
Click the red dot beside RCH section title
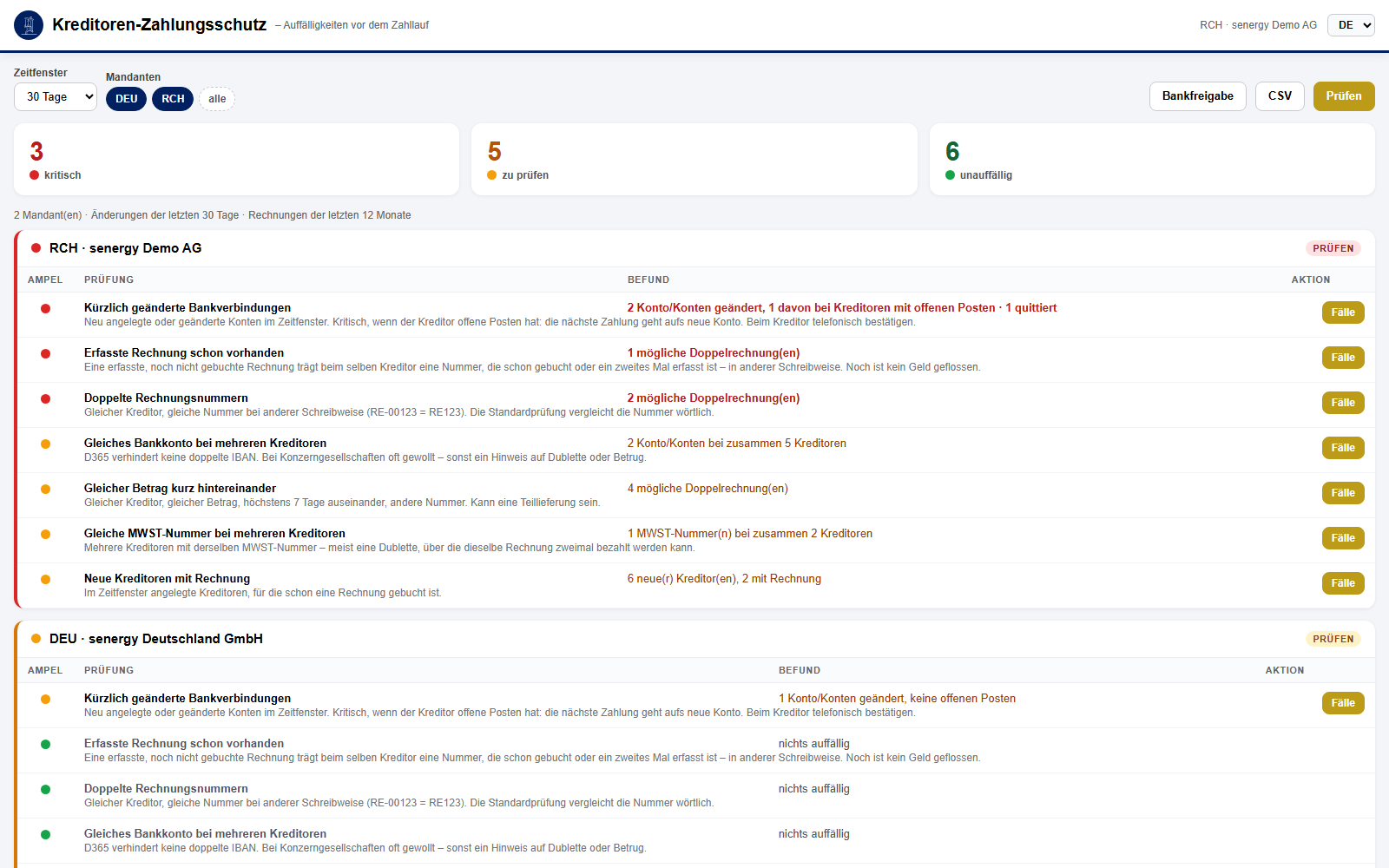click(x=36, y=248)
